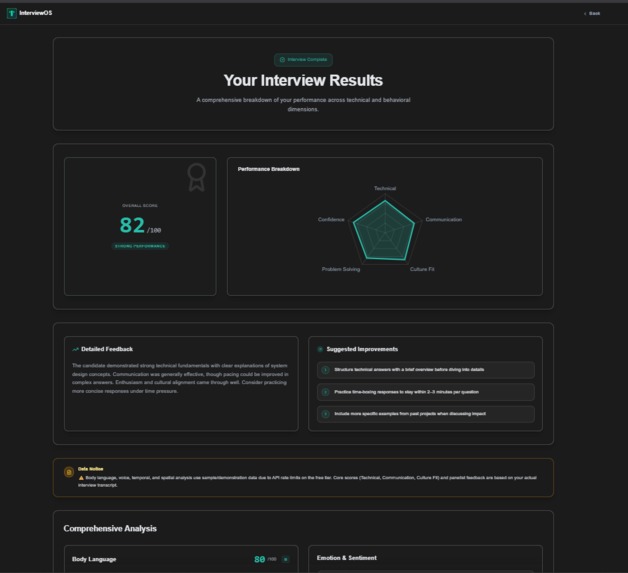Click the OVERALL SCORE label
Viewport: 628px width, 573px height.
[x=140, y=205]
